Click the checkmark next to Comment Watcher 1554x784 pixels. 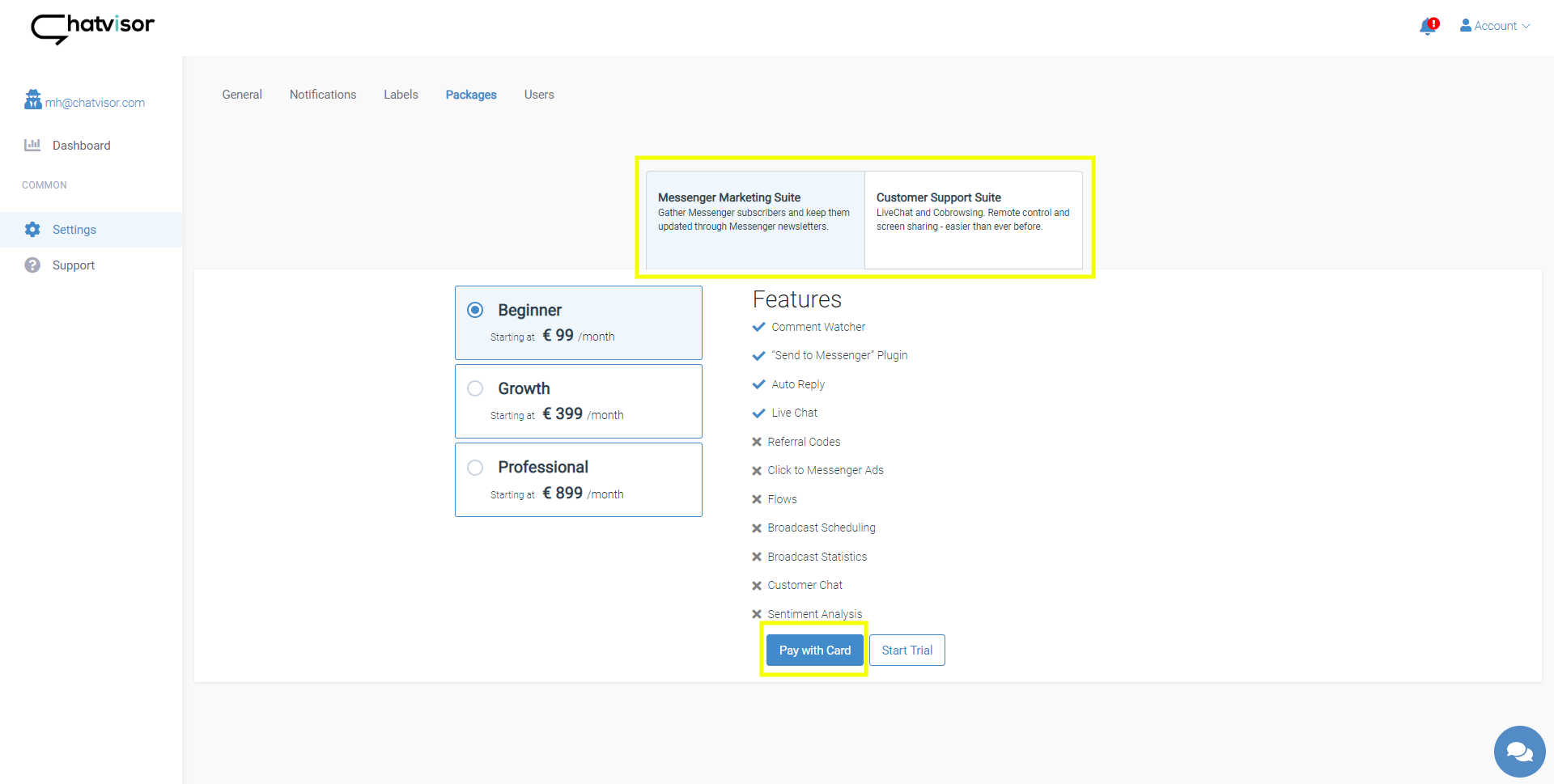(x=758, y=327)
